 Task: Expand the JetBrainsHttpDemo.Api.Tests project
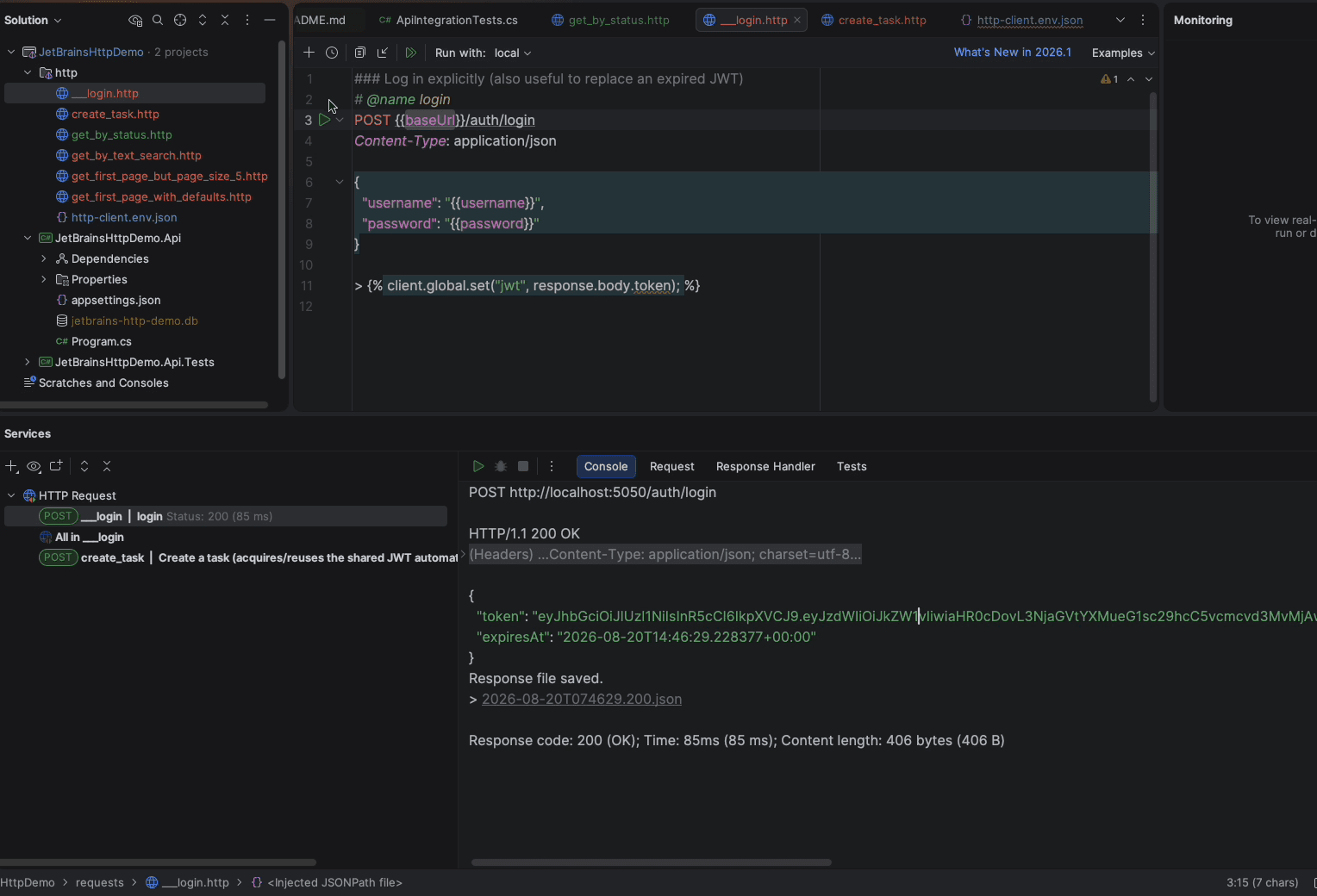coord(28,362)
